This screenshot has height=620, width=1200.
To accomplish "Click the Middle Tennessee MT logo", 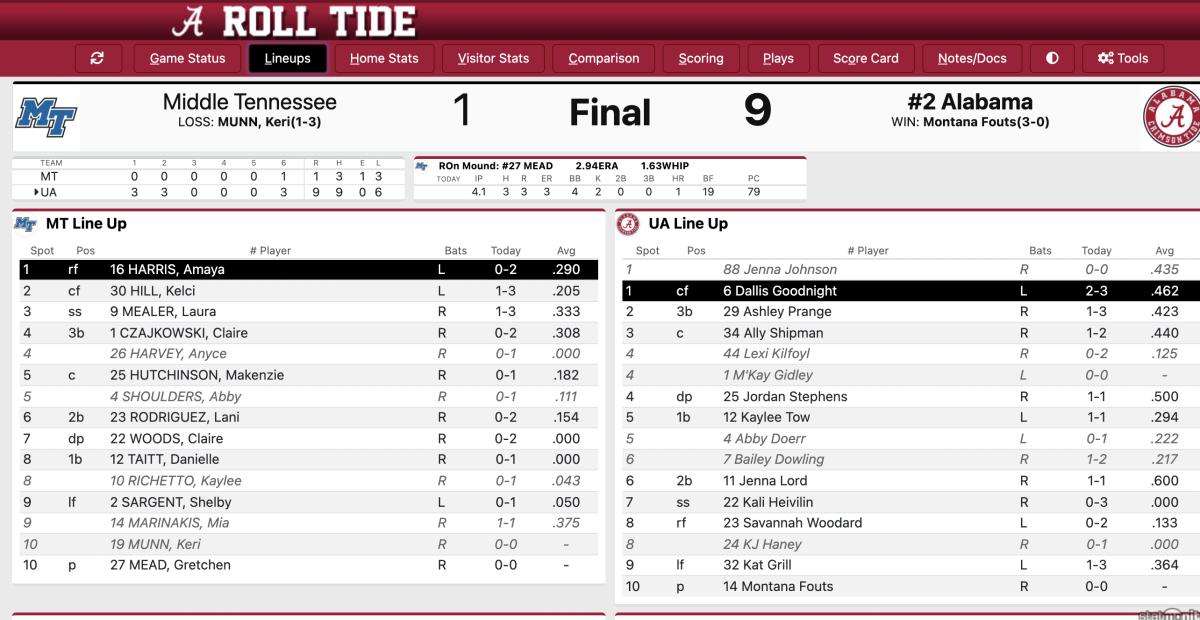I will (46, 118).
